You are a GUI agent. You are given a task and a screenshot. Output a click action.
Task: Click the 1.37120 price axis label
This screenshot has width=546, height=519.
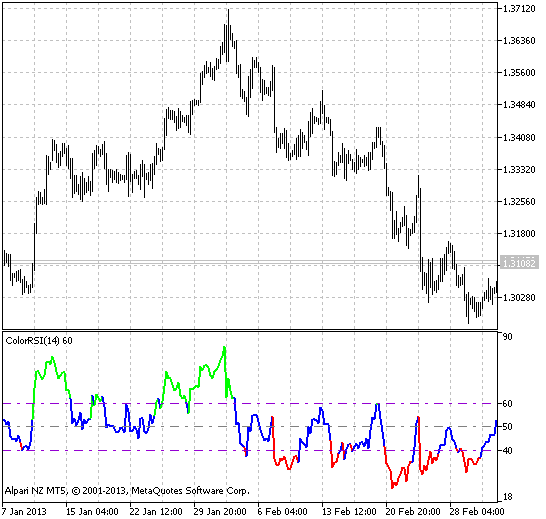(519, 9)
